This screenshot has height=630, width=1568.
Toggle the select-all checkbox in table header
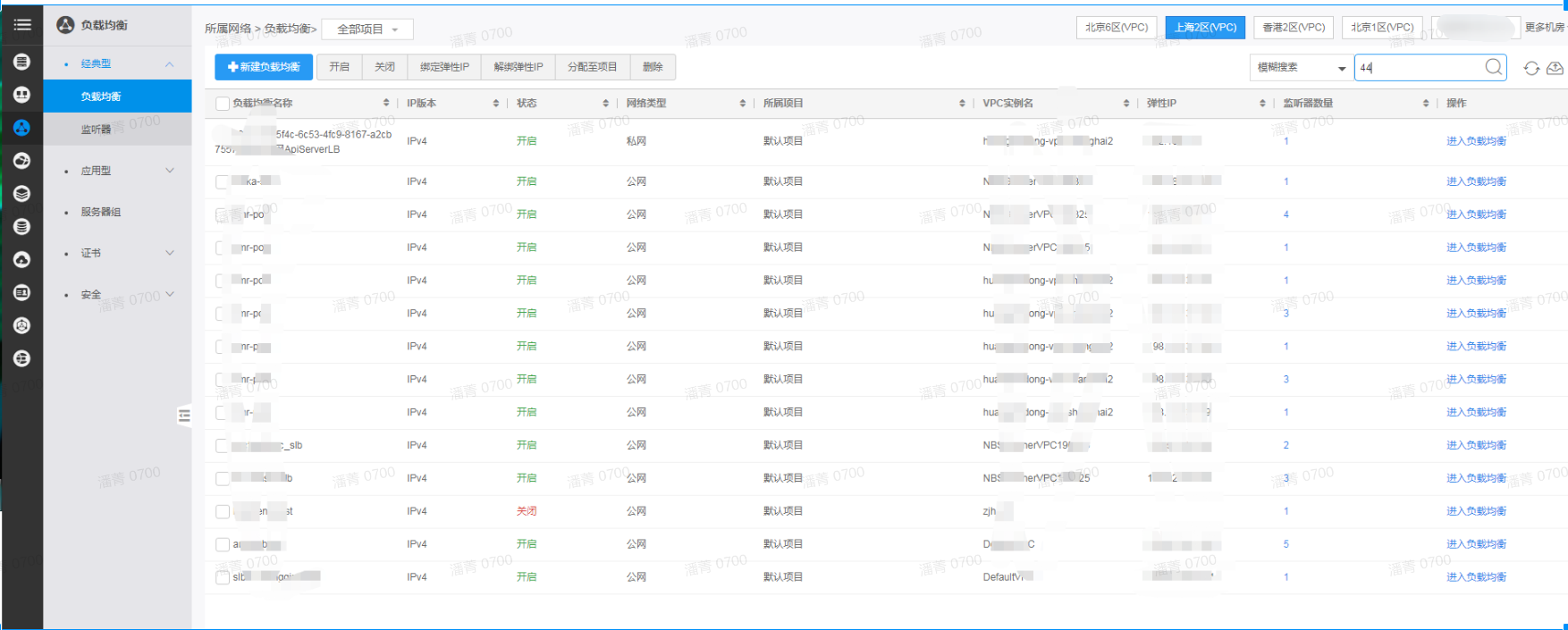[223, 104]
